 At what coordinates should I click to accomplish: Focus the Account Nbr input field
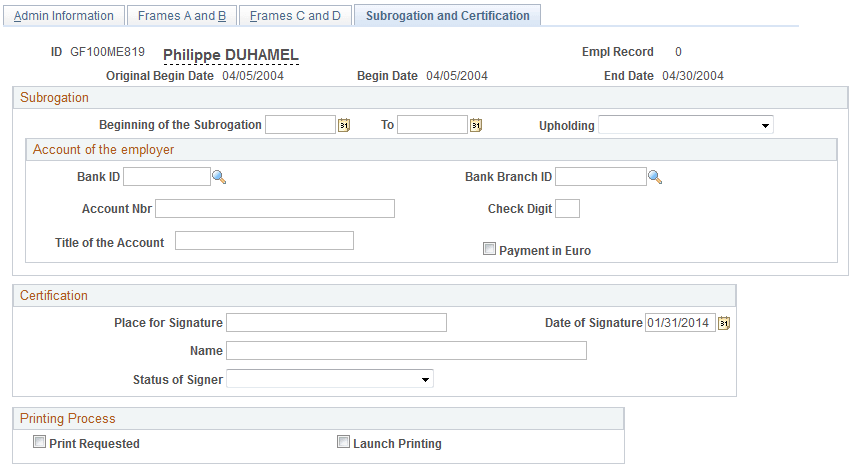tap(275, 208)
